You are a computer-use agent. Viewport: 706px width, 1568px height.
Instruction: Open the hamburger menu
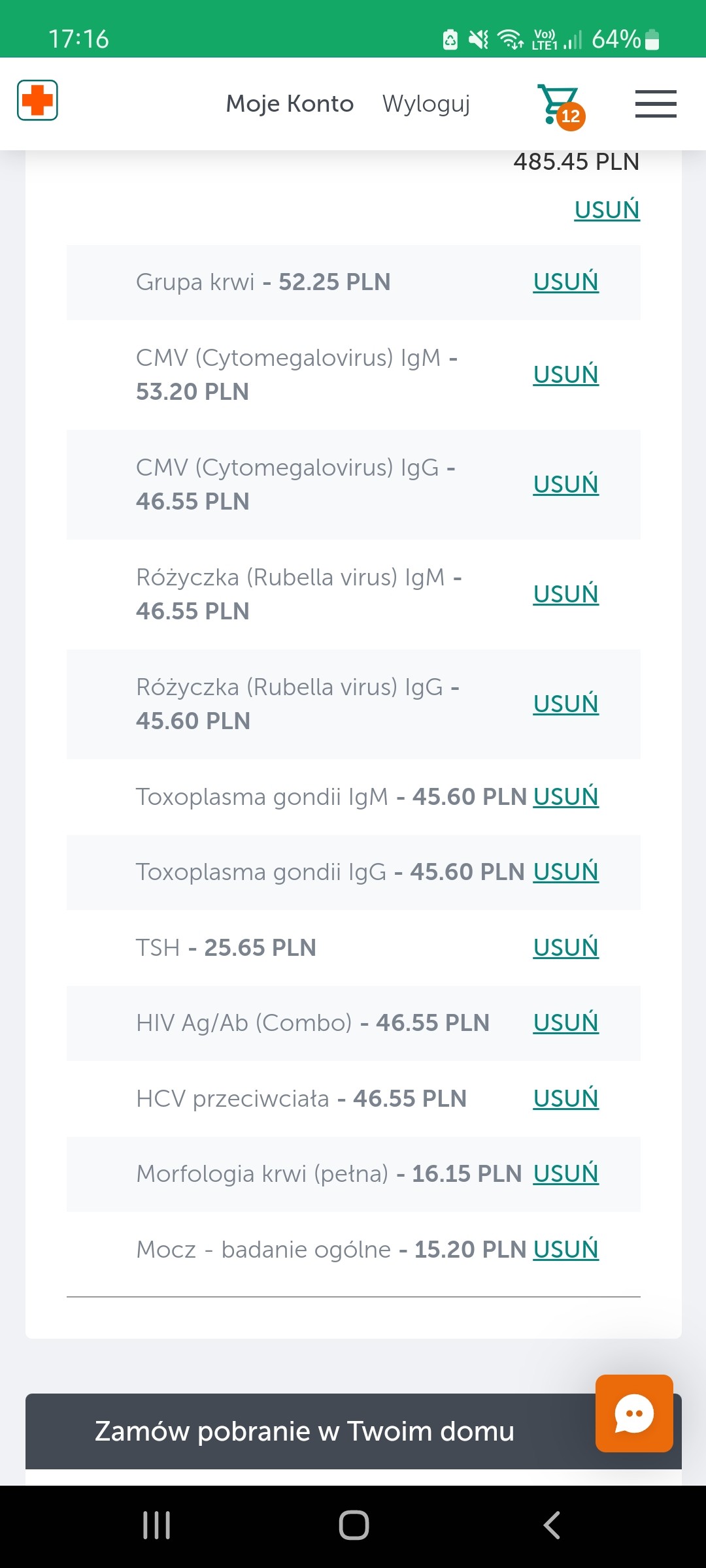coord(655,104)
